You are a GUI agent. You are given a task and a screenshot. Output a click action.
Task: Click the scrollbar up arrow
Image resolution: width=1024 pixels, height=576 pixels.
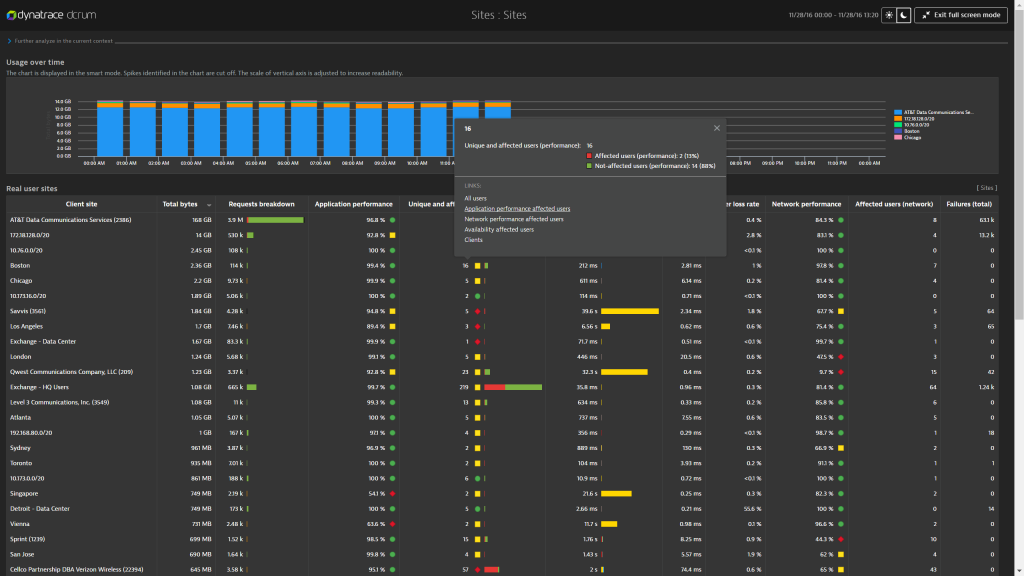point(1019,4)
